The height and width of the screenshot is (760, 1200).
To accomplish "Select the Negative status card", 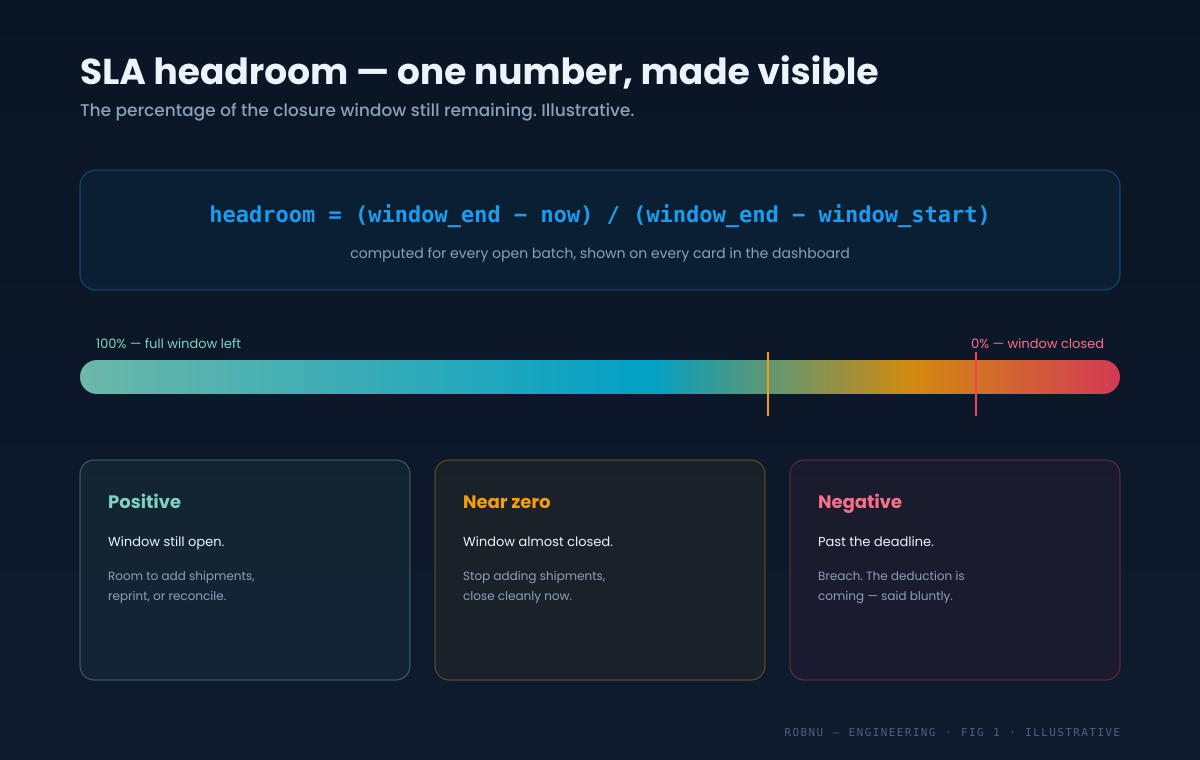I will 955,570.
